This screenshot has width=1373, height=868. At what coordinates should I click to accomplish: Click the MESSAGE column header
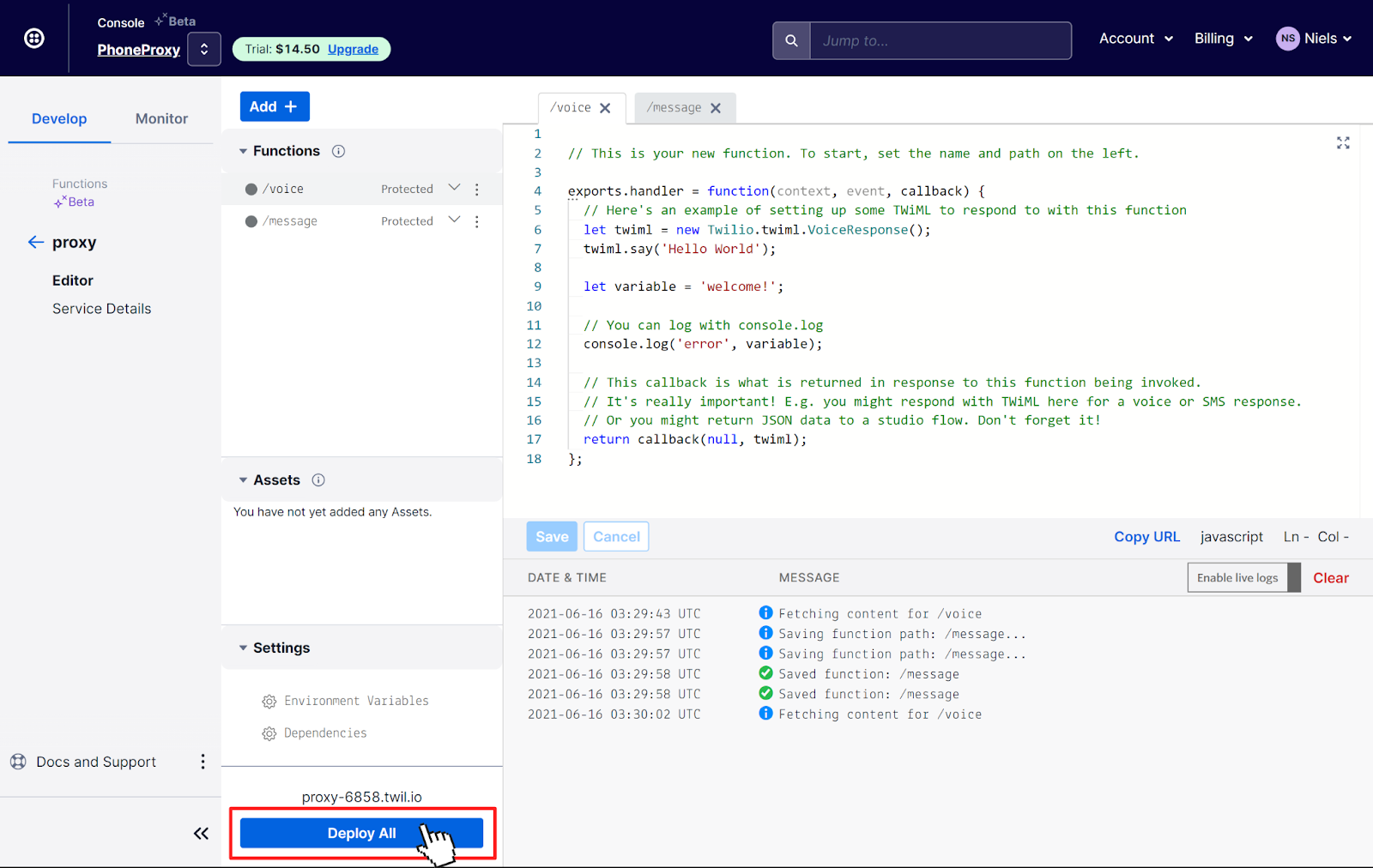809,578
